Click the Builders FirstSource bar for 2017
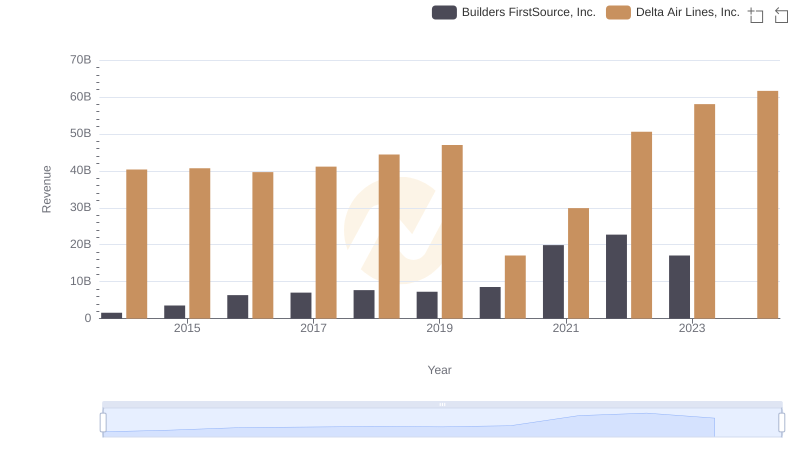Screen dimensions: 800x461 coord(301,305)
